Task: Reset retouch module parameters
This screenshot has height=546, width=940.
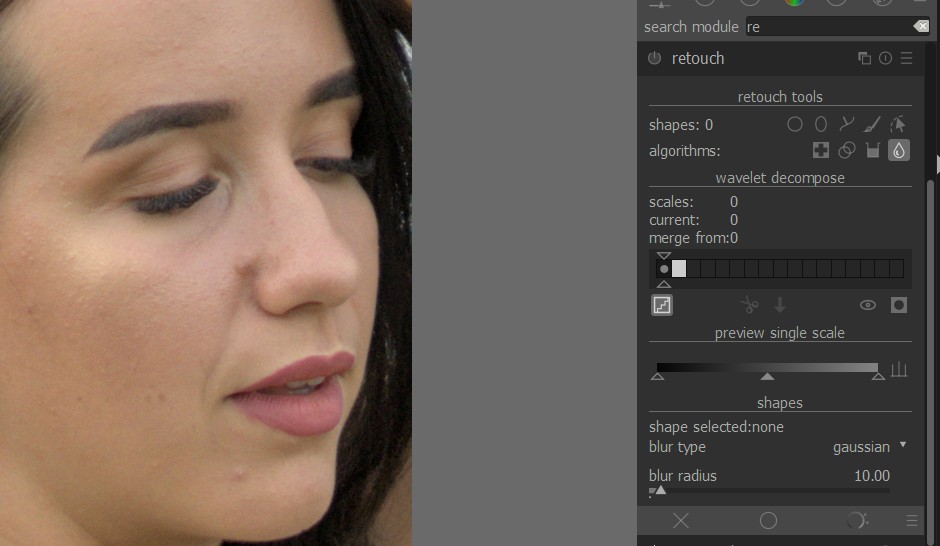Action: click(x=885, y=58)
